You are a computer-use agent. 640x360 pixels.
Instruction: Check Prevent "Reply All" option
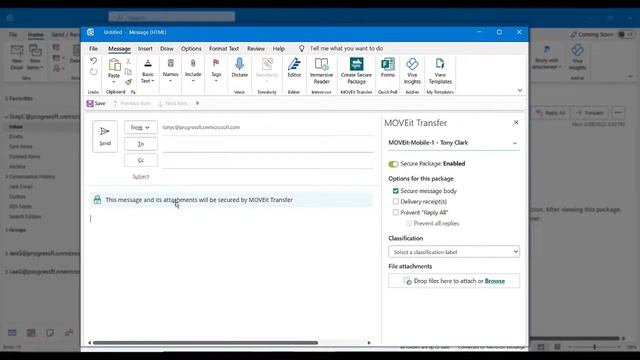(x=396, y=212)
